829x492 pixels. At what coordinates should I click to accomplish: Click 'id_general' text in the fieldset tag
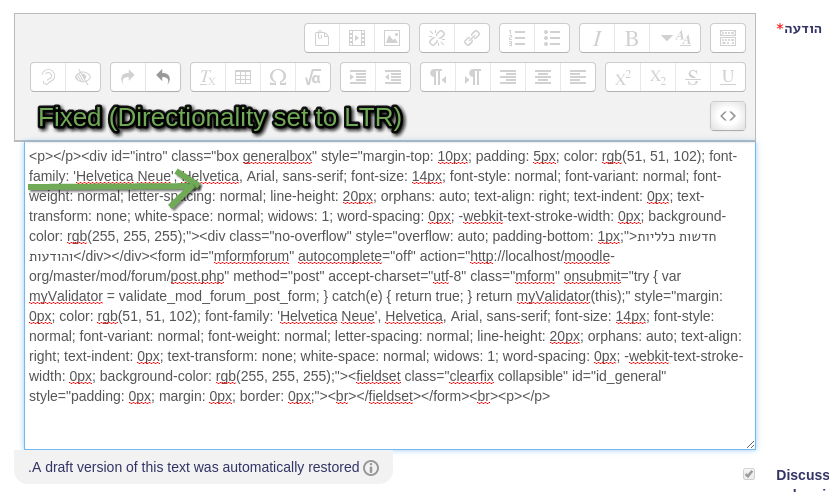click(630, 376)
